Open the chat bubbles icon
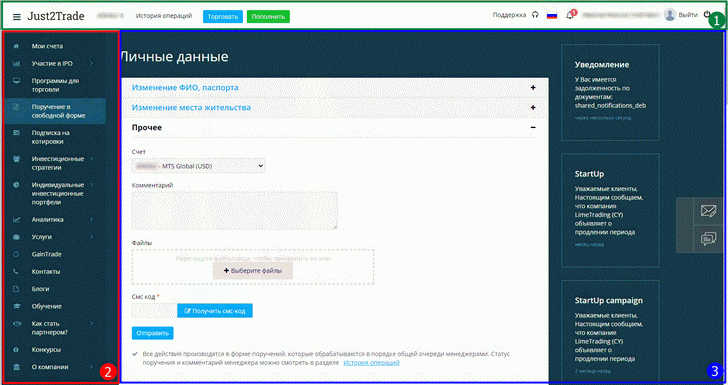 [708, 239]
